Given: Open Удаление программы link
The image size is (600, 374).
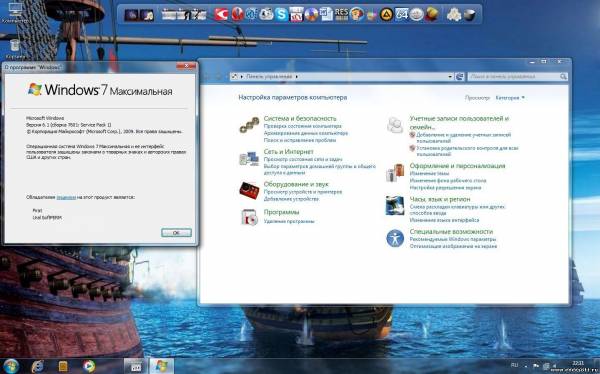Looking at the screenshot, I should [289, 221].
